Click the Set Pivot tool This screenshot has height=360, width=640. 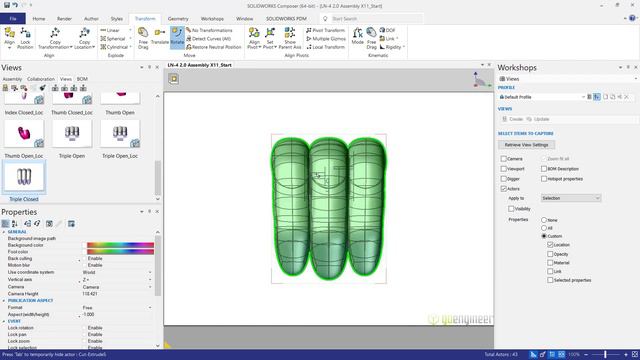pos(269,38)
